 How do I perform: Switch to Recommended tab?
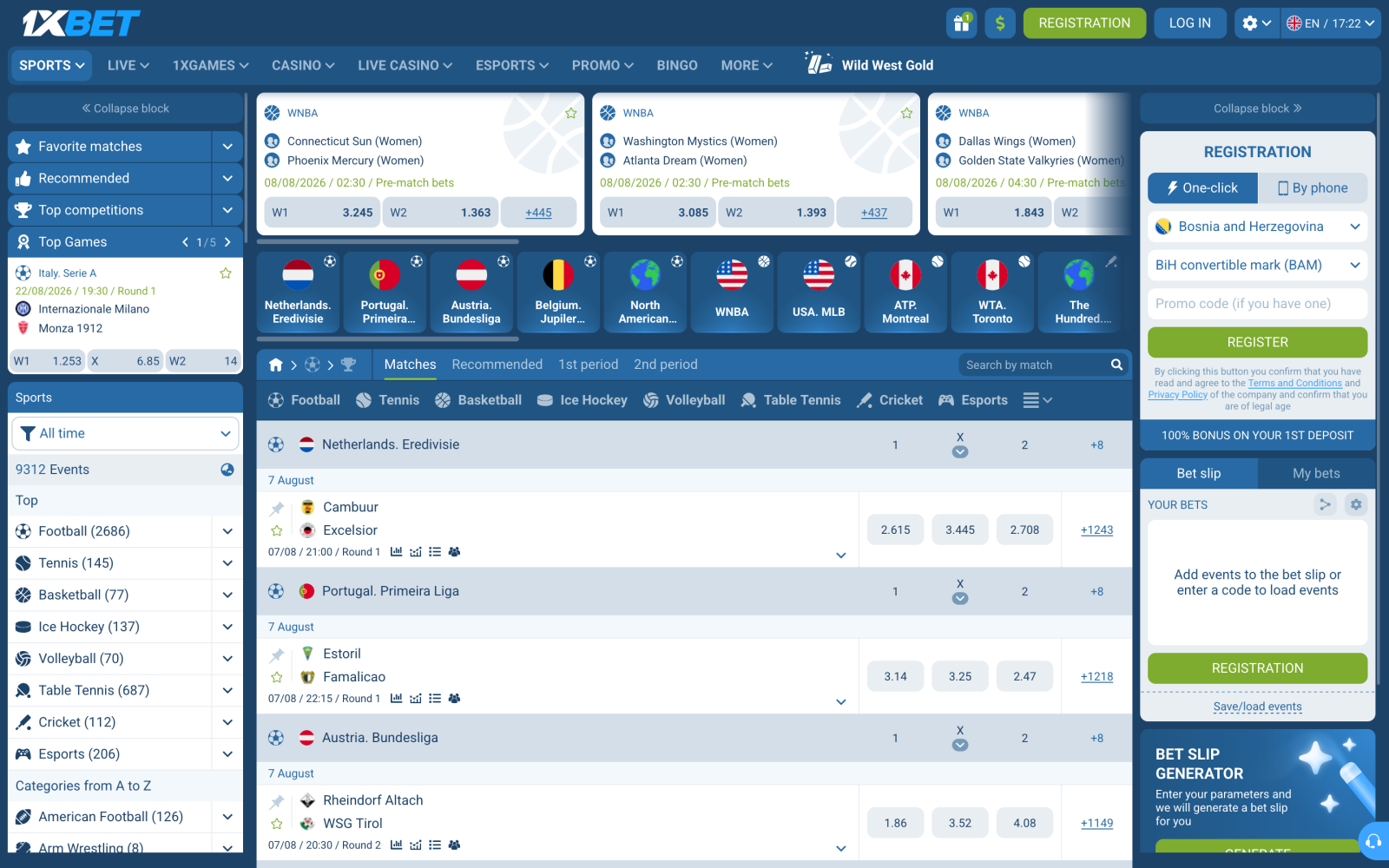click(x=497, y=365)
